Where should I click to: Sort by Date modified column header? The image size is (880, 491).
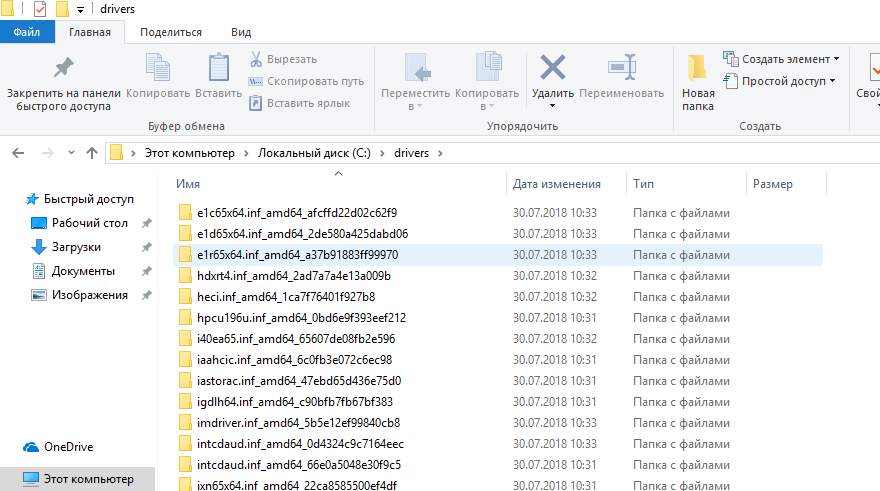click(556, 184)
